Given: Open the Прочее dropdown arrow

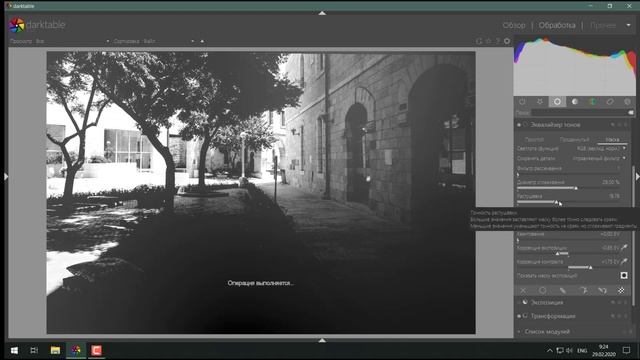Looking at the screenshot, I should click(629, 25).
